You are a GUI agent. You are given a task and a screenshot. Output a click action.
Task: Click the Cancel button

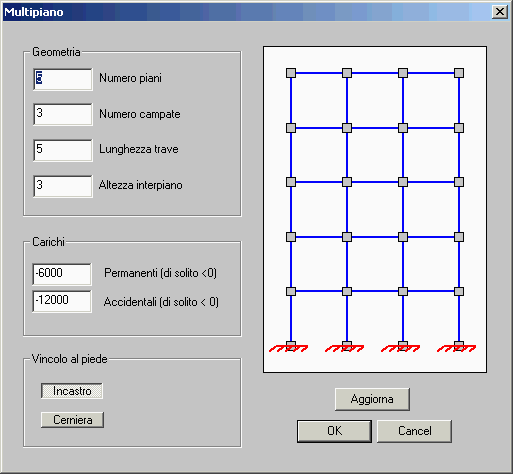414,431
